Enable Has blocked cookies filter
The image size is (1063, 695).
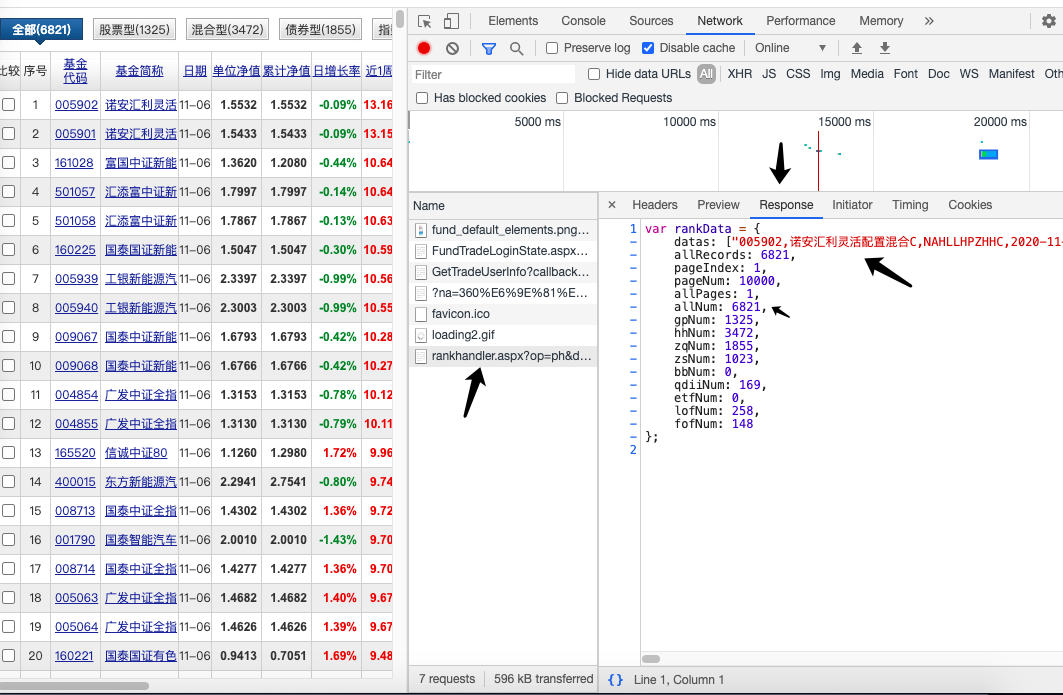(x=422, y=98)
